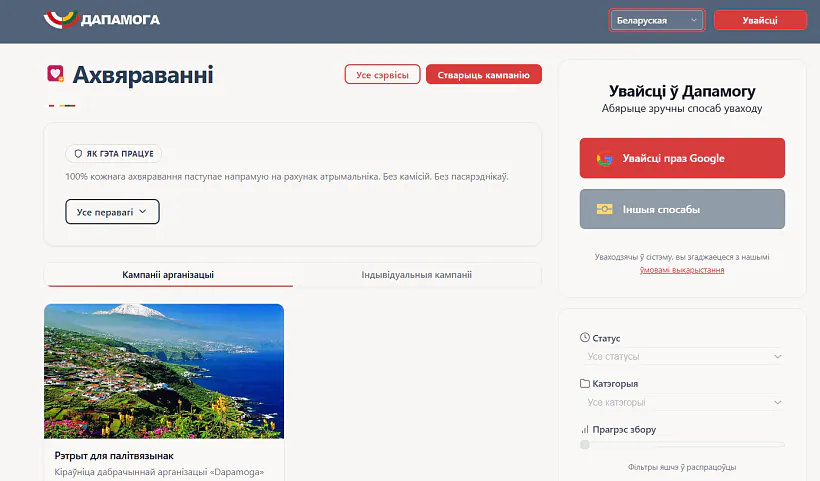Click the card icon on Іншыя спосабы
This screenshot has height=481, width=820.
604,209
